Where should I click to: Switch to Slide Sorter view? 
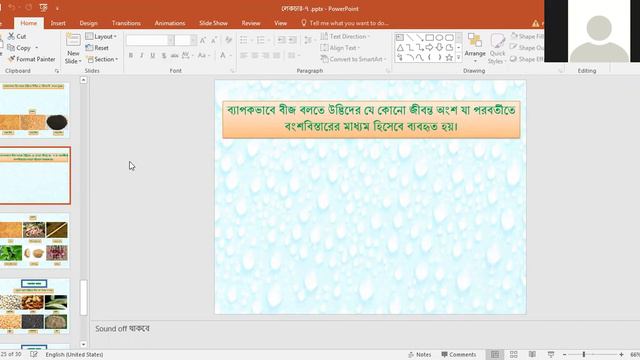(x=513, y=354)
